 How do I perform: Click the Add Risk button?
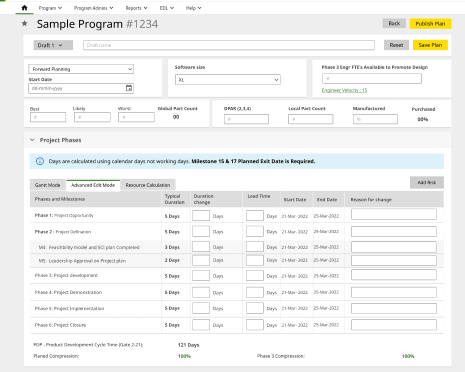pos(427,182)
